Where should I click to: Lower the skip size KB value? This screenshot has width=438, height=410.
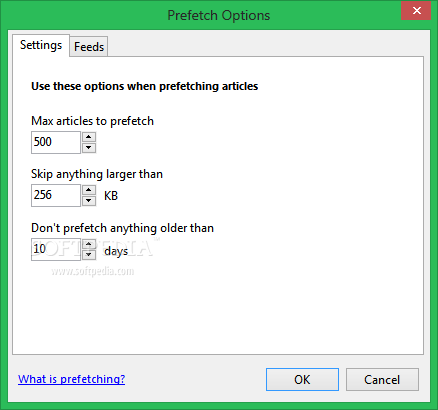point(89,201)
